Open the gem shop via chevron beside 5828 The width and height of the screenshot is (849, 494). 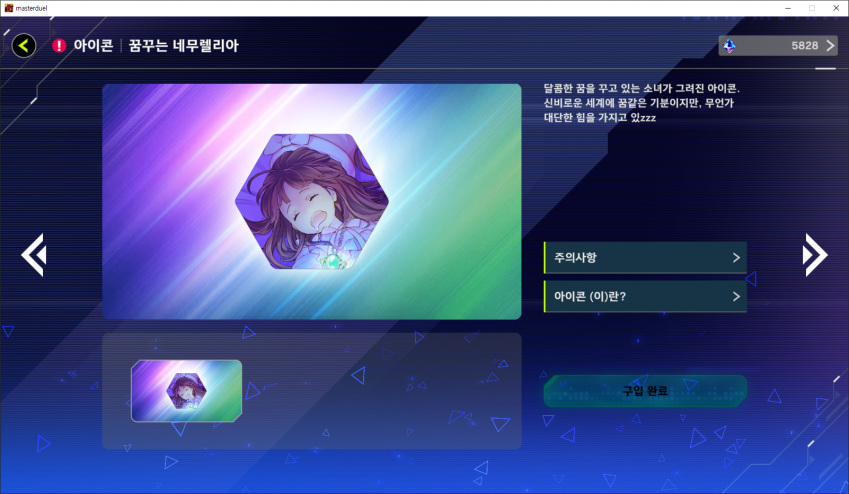click(830, 46)
